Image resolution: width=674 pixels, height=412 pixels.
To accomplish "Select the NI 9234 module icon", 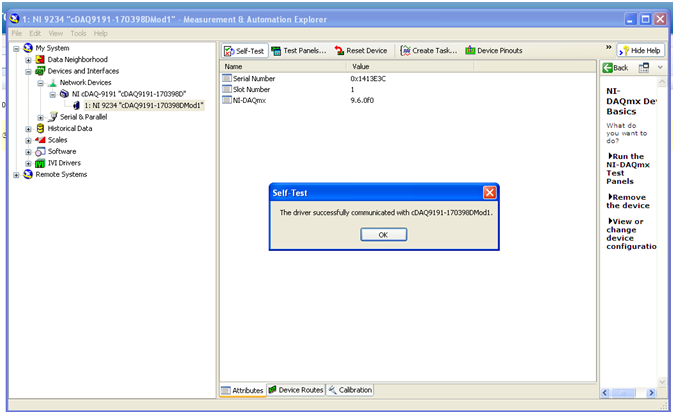I will [76, 105].
